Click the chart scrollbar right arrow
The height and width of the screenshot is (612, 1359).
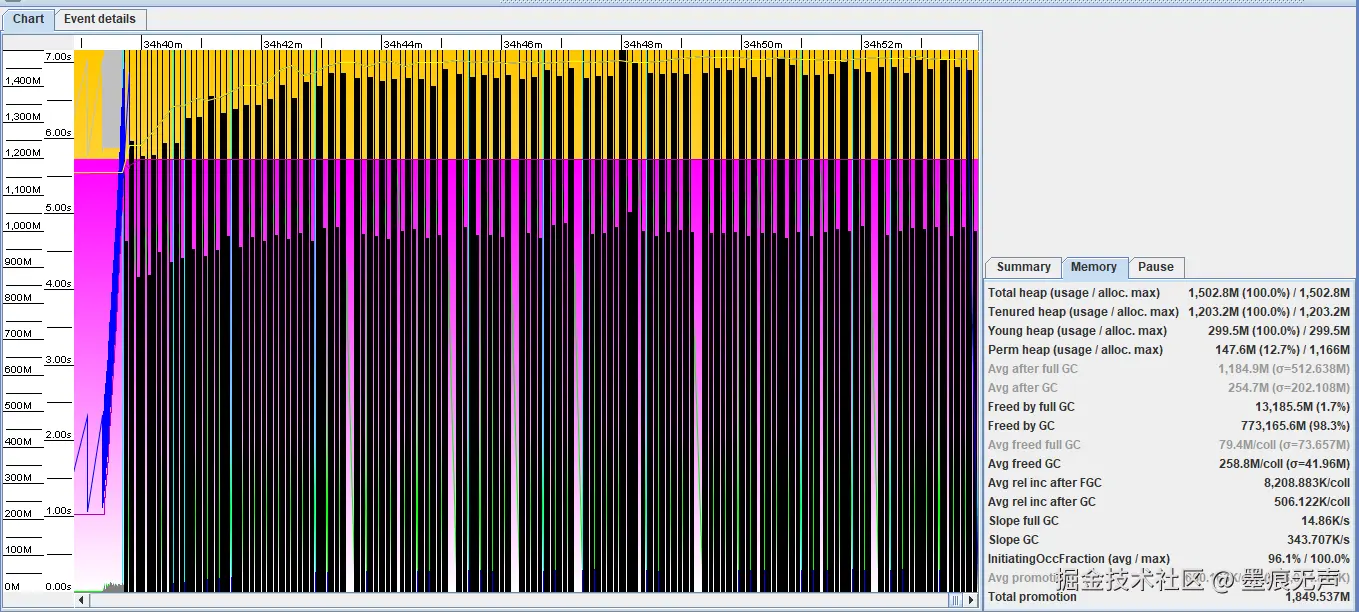click(970, 600)
